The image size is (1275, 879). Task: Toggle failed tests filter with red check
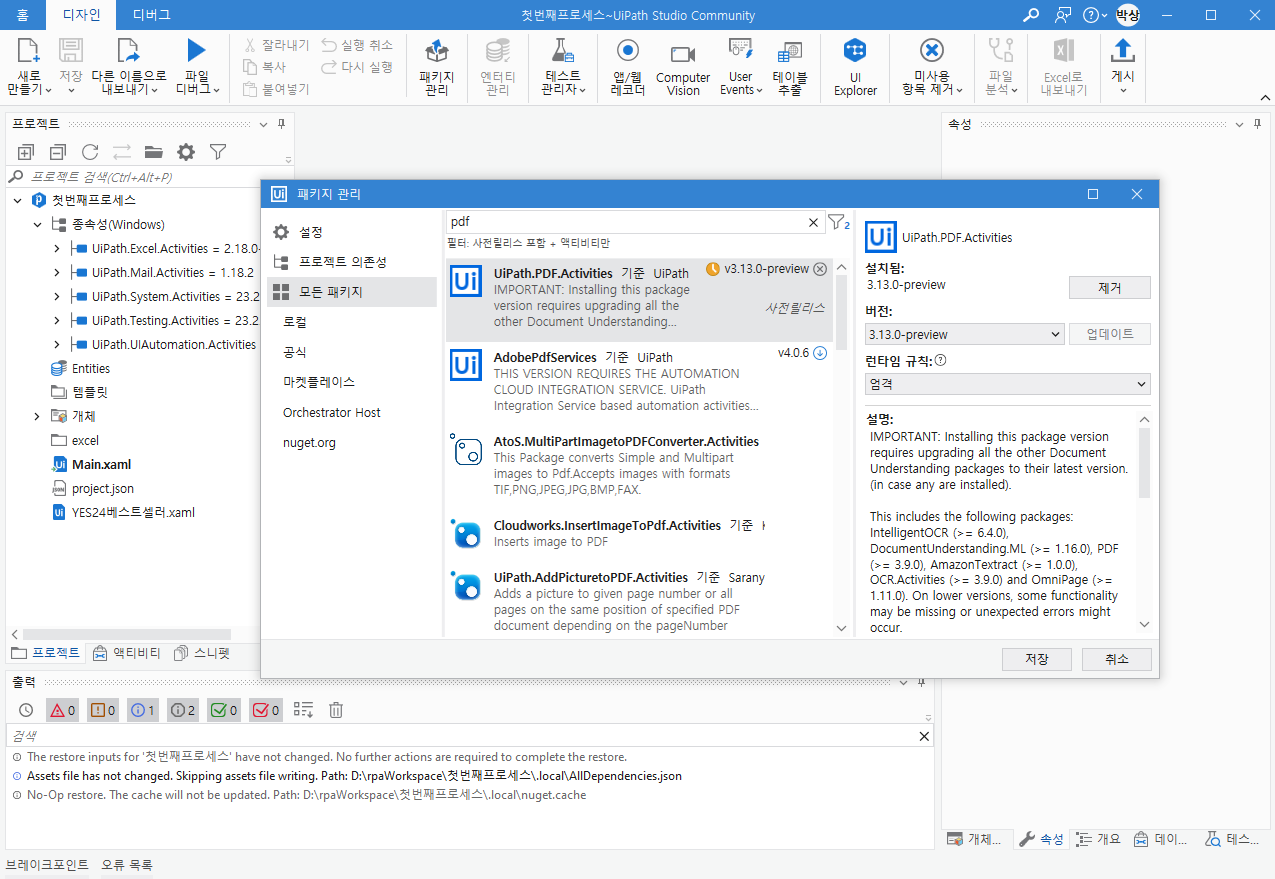(x=265, y=710)
